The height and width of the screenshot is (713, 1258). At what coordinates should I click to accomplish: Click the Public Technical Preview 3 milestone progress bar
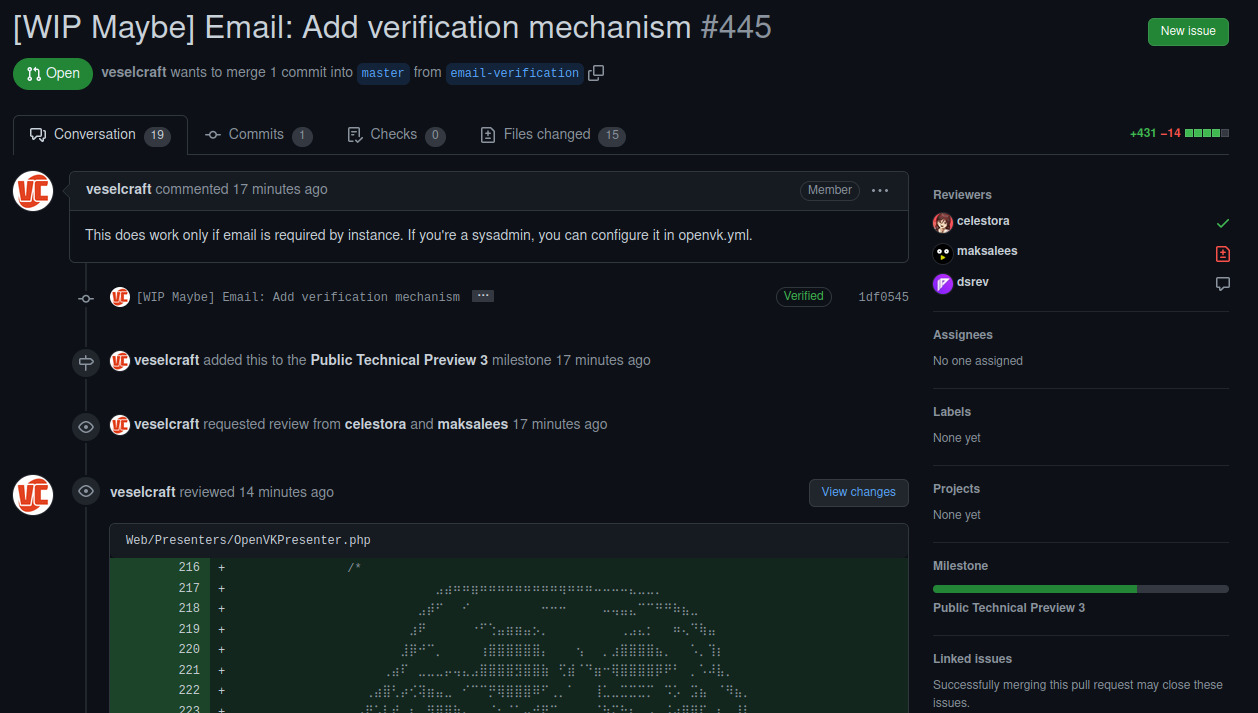pos(1080,589)
